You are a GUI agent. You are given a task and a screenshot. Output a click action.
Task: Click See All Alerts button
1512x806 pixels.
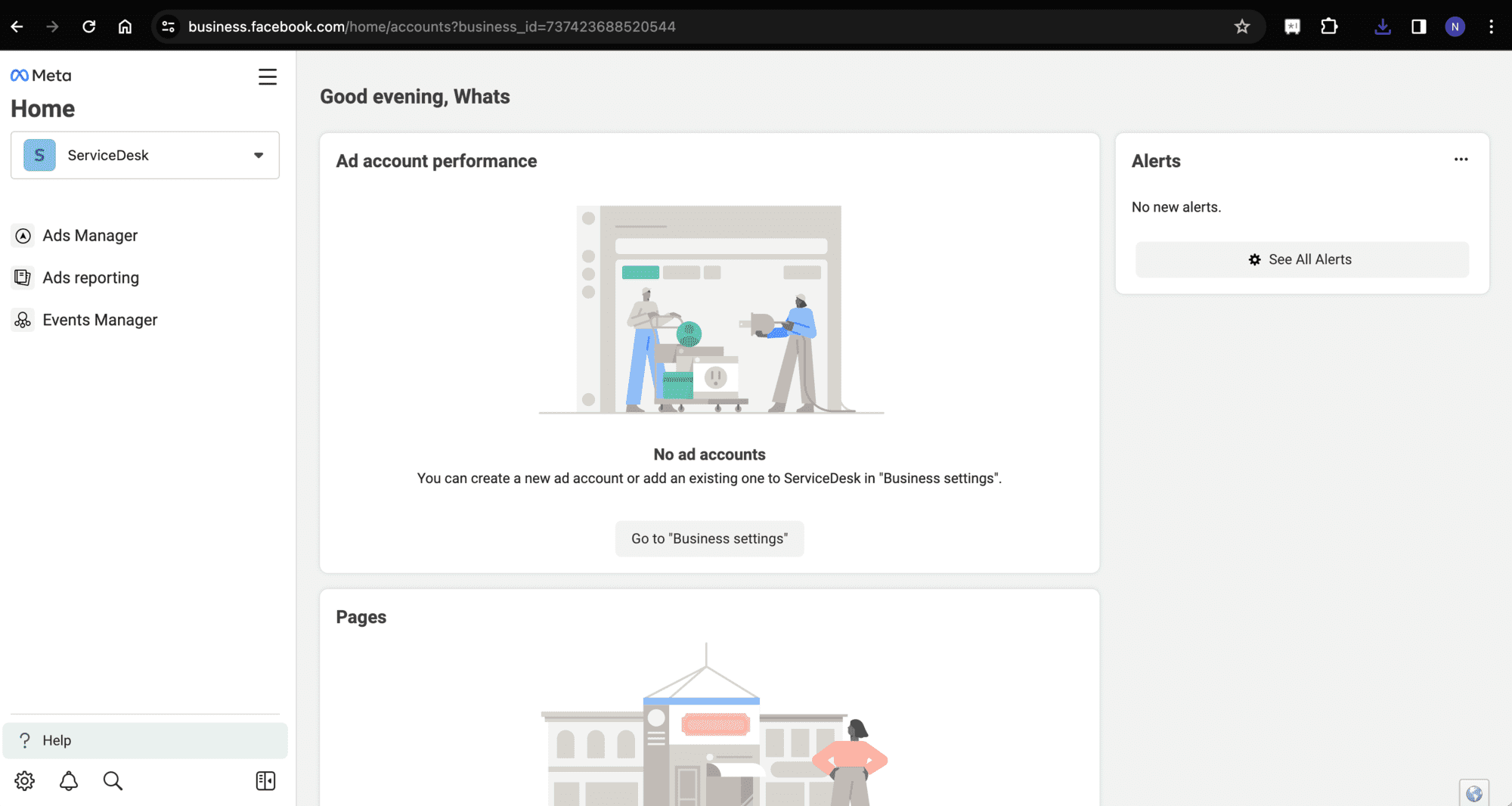1302,259
